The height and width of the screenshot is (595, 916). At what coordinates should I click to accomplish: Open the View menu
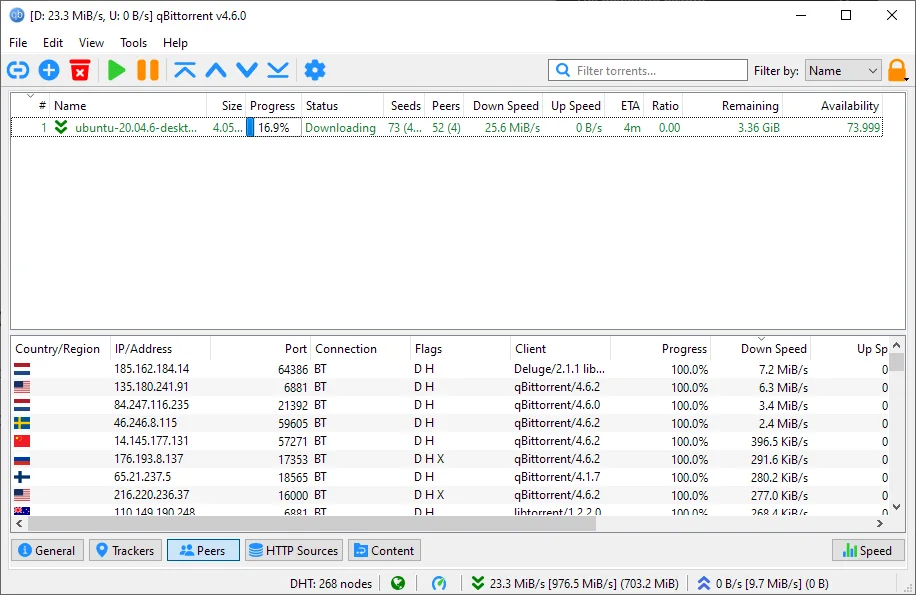point(91,43)
